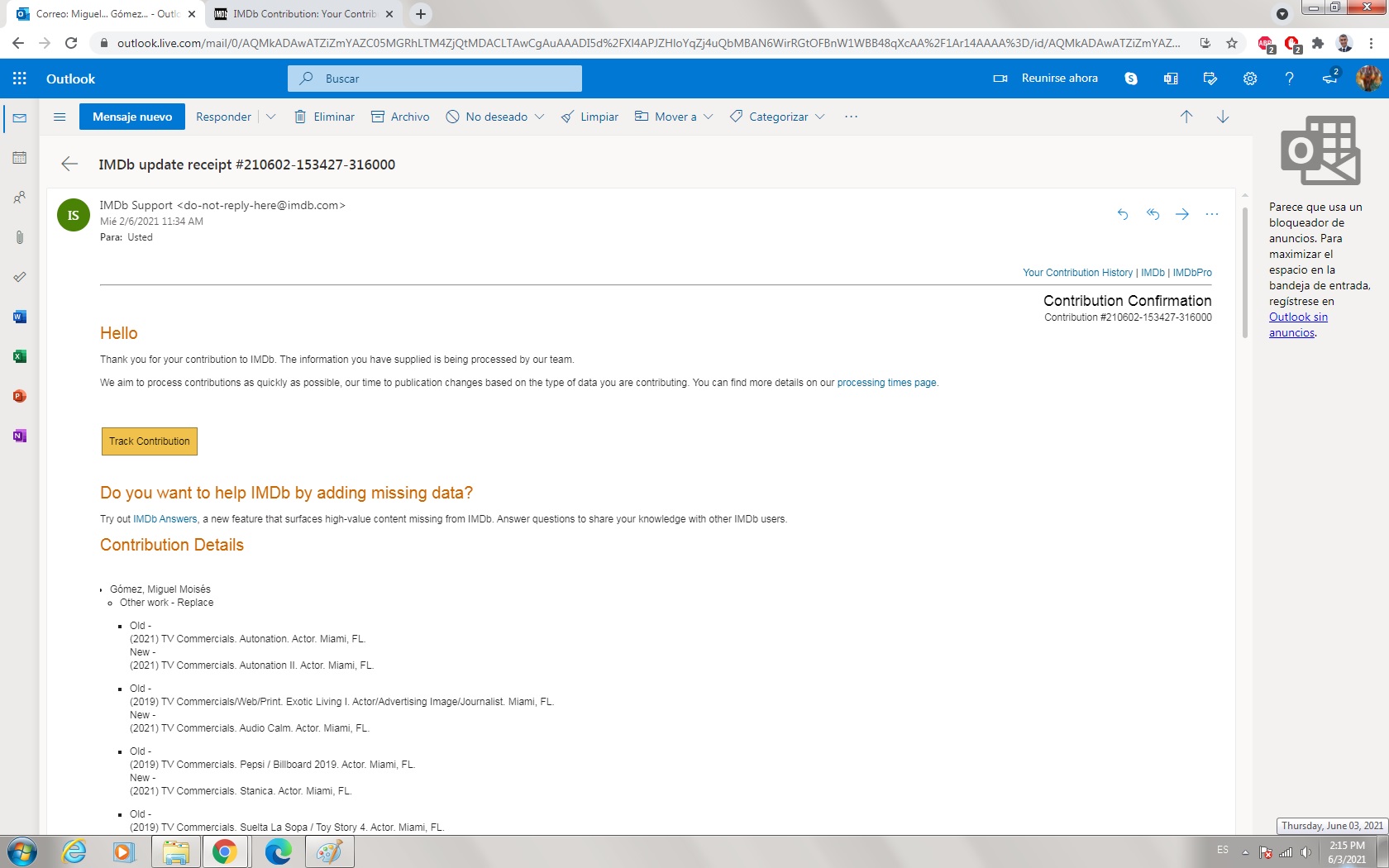Open the processing times page link
The image size is (1389, 868).
(x=886, y=383)
